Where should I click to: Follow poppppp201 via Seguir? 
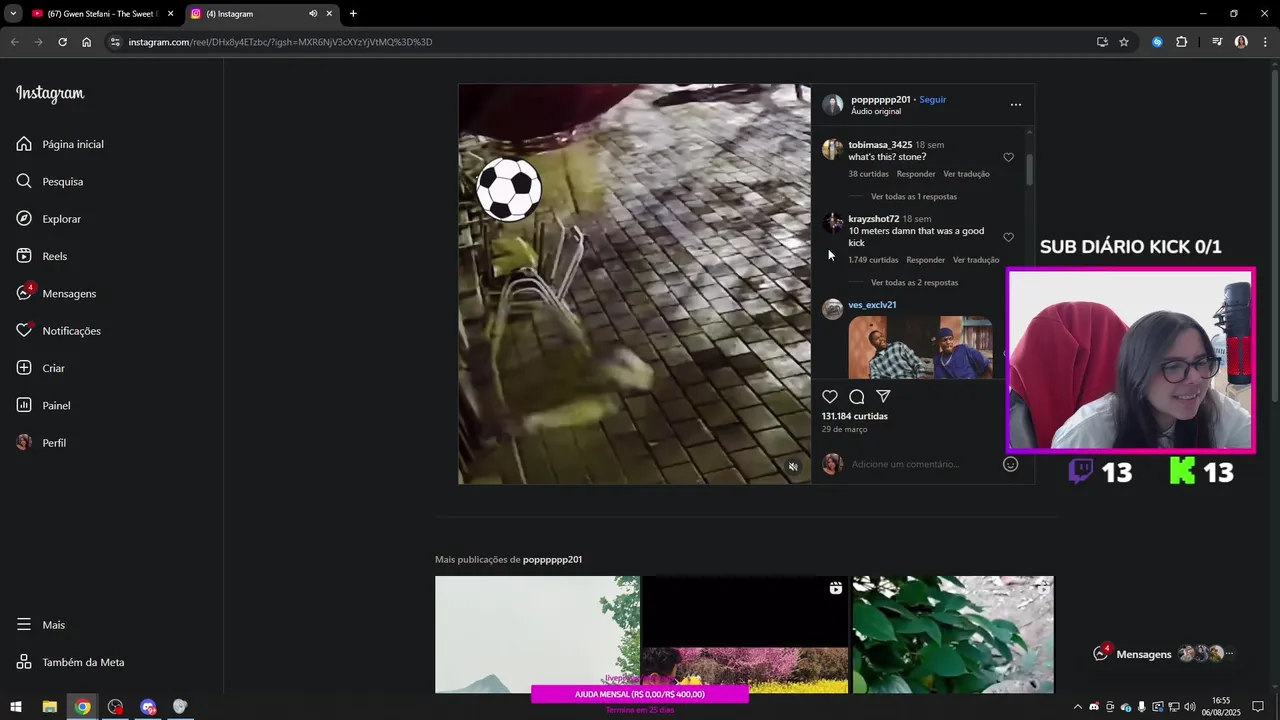(x=933, y=100)
